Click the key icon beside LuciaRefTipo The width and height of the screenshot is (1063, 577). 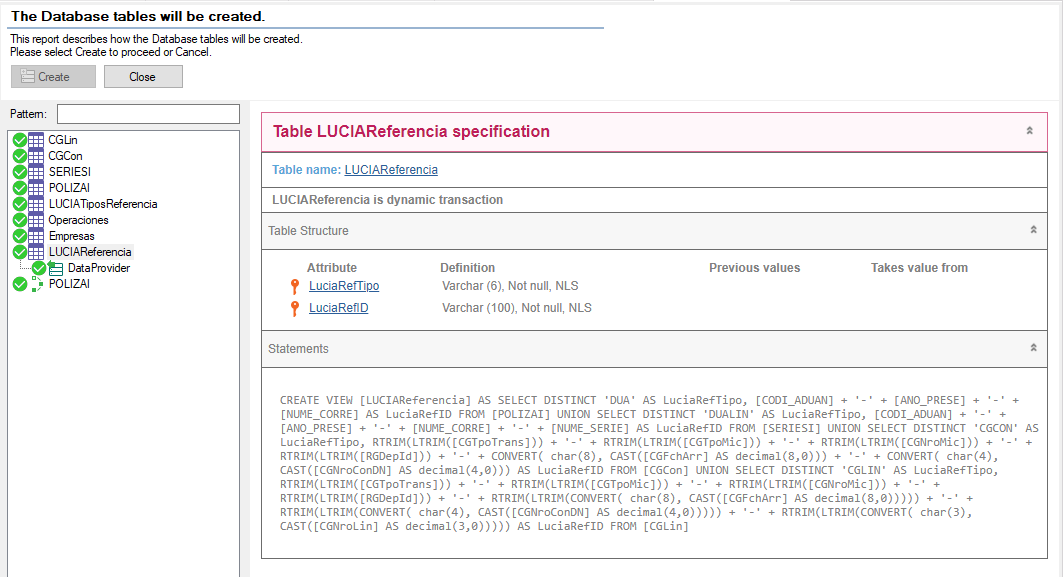[x=295, y=287]
